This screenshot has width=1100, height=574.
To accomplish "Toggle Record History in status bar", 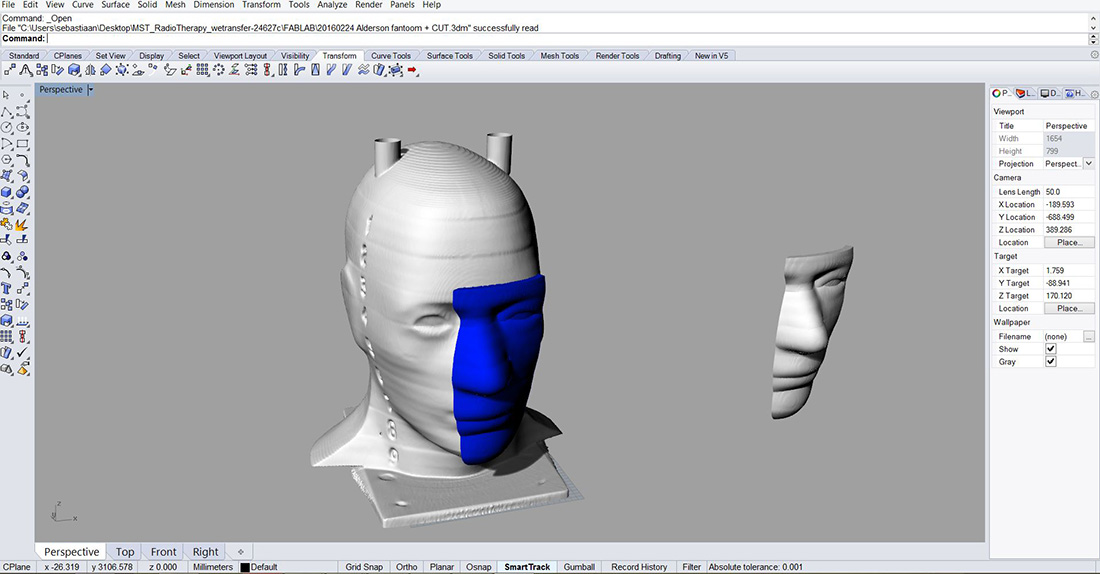I will pyautogui.click(x=639, y=567).
